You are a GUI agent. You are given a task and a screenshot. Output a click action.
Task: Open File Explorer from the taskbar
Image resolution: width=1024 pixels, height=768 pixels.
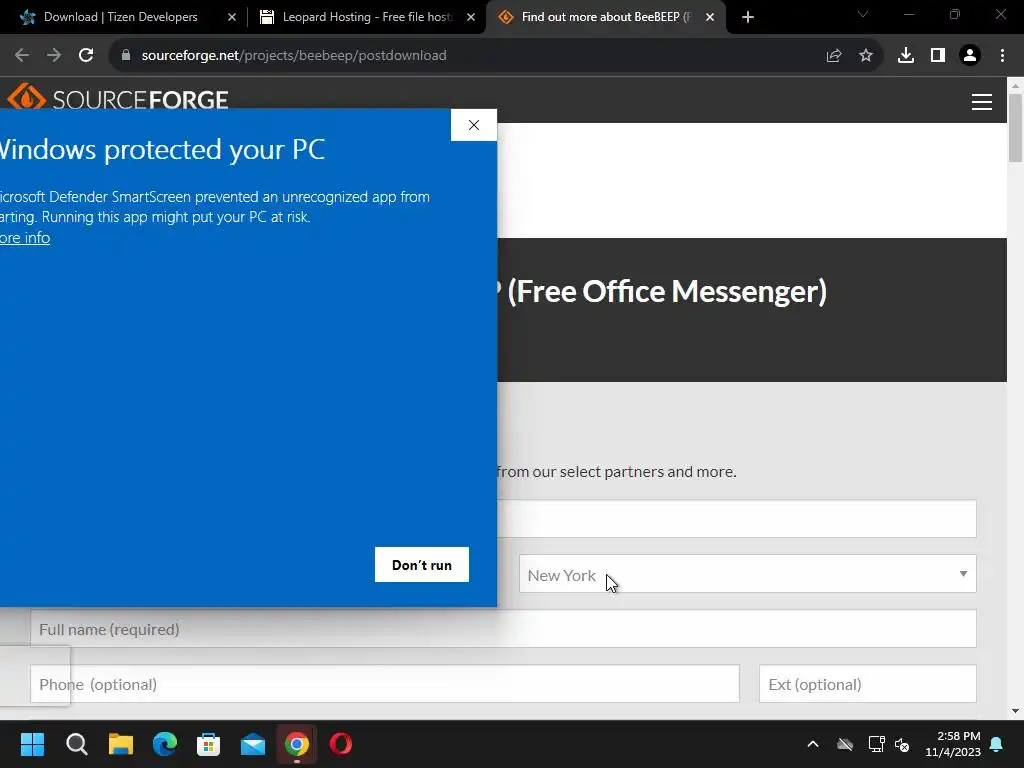pyautogui.click(x=121, y=744)
